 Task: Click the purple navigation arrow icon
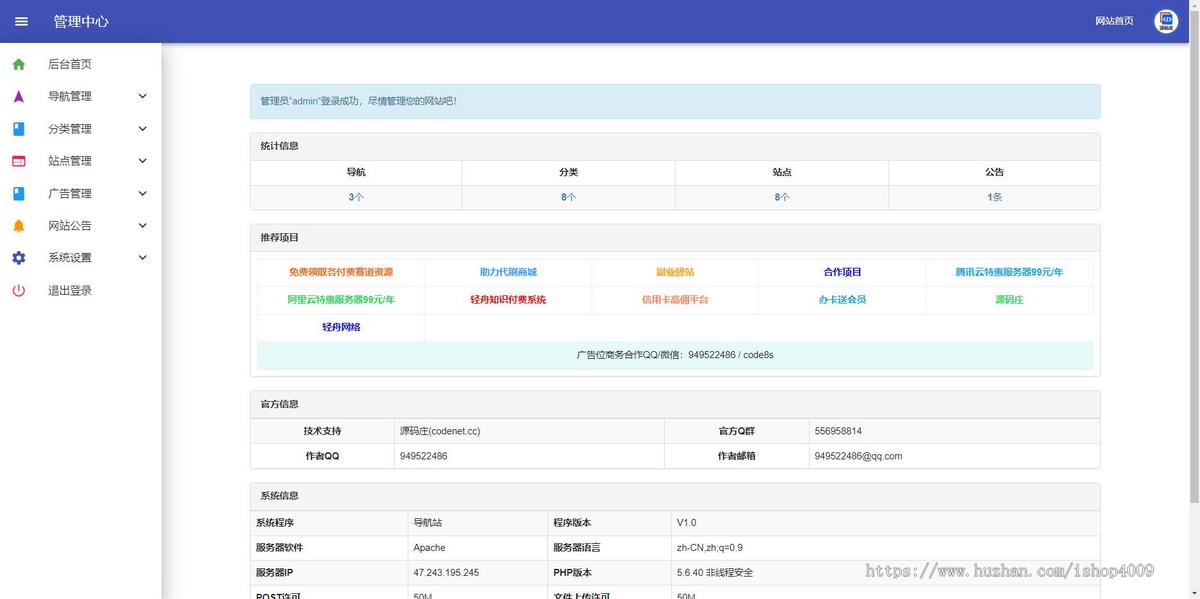click(19, 96)
